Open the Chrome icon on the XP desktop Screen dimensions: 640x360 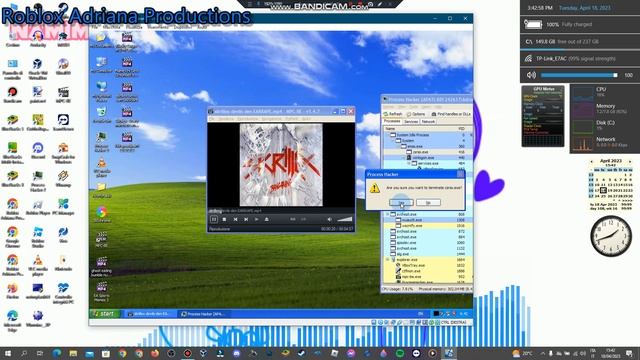pyautogui.click(x=101, y=214)
